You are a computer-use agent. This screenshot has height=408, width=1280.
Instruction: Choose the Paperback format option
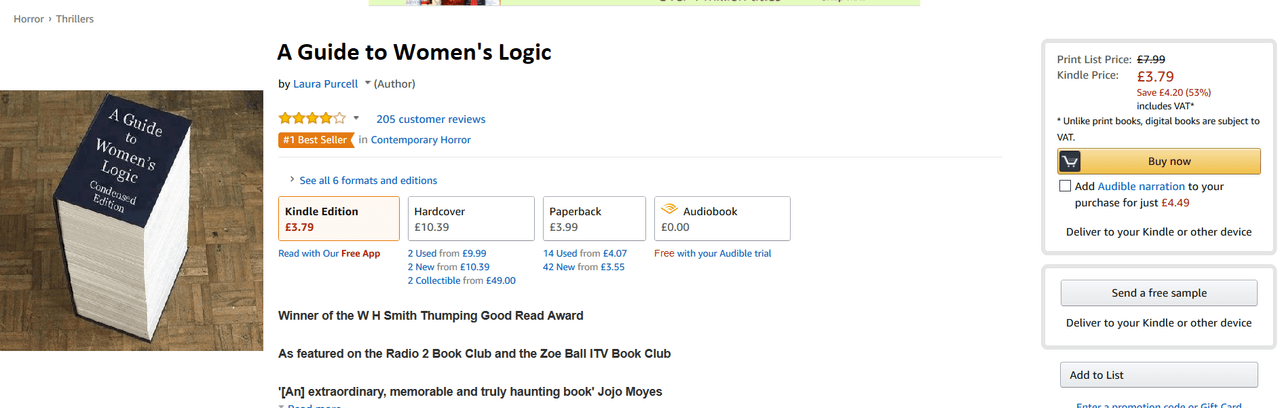(x=594, y=219)
